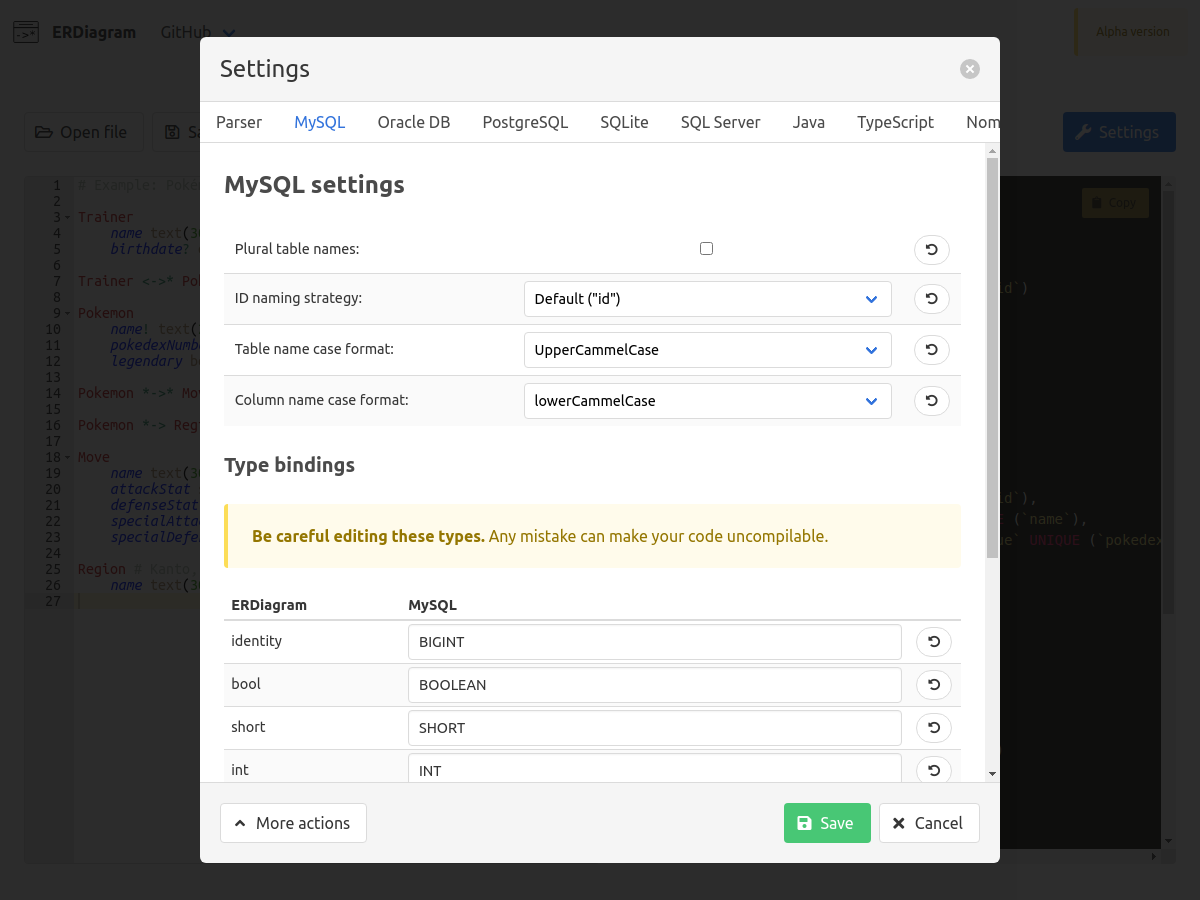Open Column name case format dropdown
This screenshot has height=900, width=1200.
pos(707,401)
